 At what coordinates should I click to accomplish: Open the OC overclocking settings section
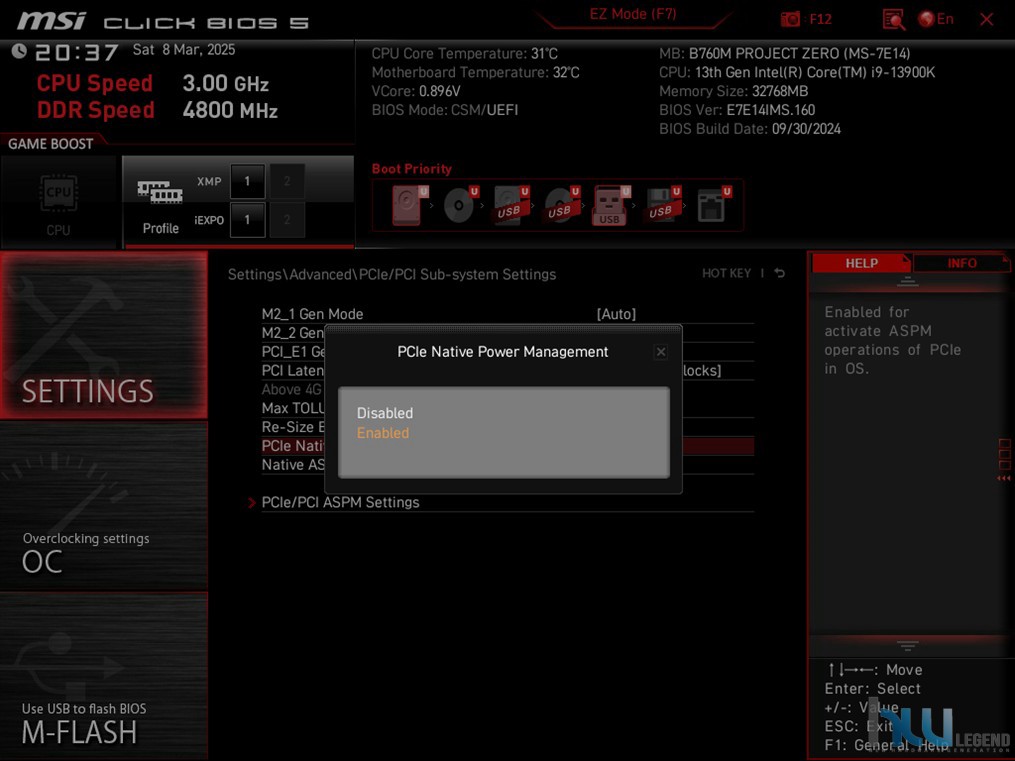(104, 507)
